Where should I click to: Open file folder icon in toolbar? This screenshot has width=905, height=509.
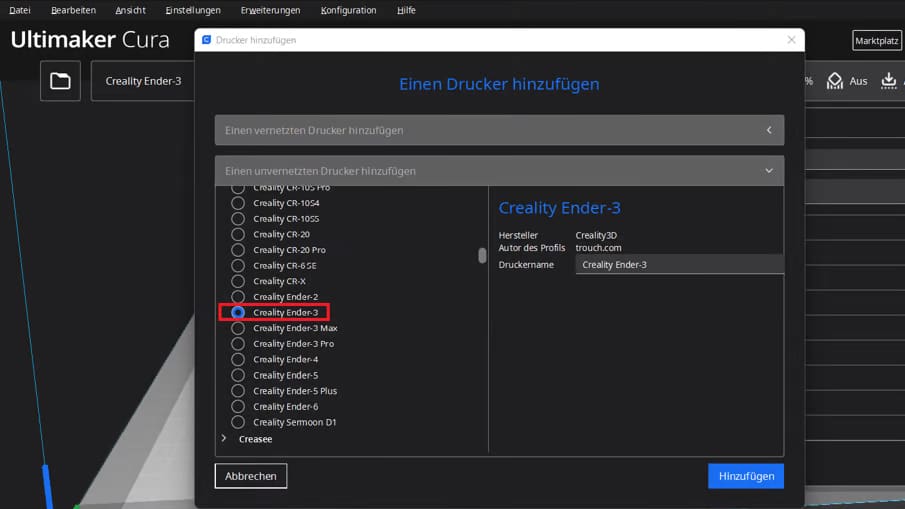point(60,81)
